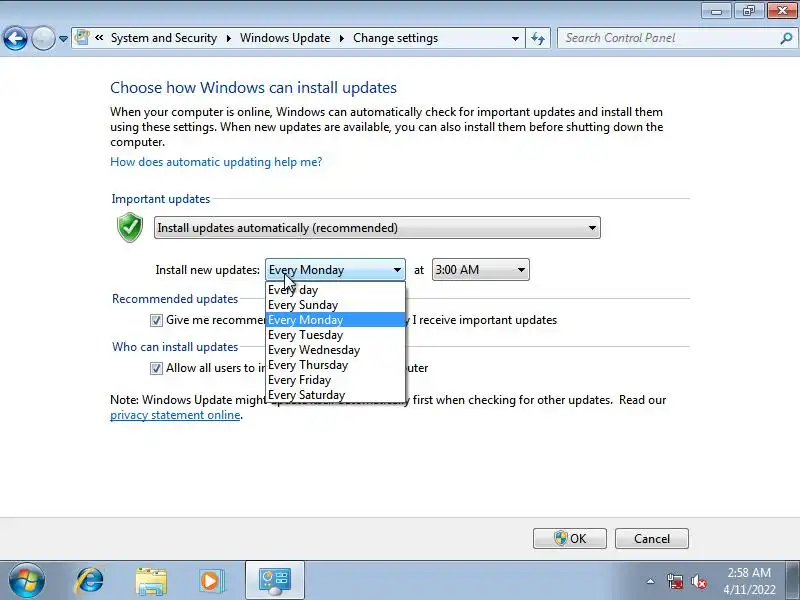
Task: Expand the arrow after Windows Update breadcrumb
Action: click(342, 38)
